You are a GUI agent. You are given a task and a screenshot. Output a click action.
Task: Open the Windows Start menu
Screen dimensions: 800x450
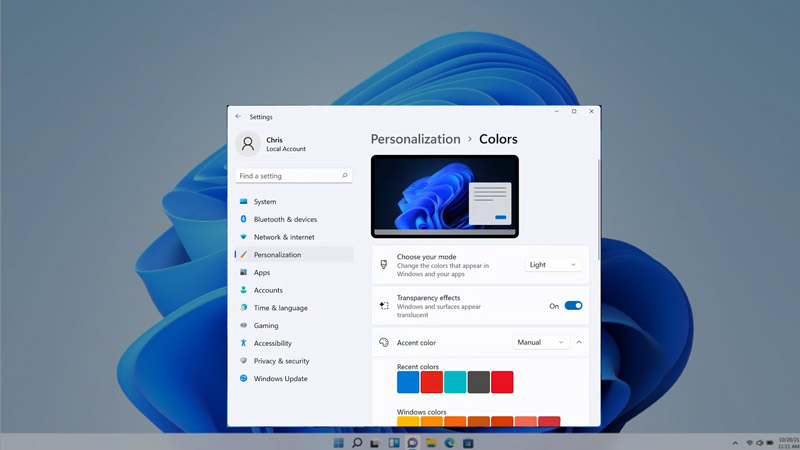pyautogui.click(x=338, y=443)
